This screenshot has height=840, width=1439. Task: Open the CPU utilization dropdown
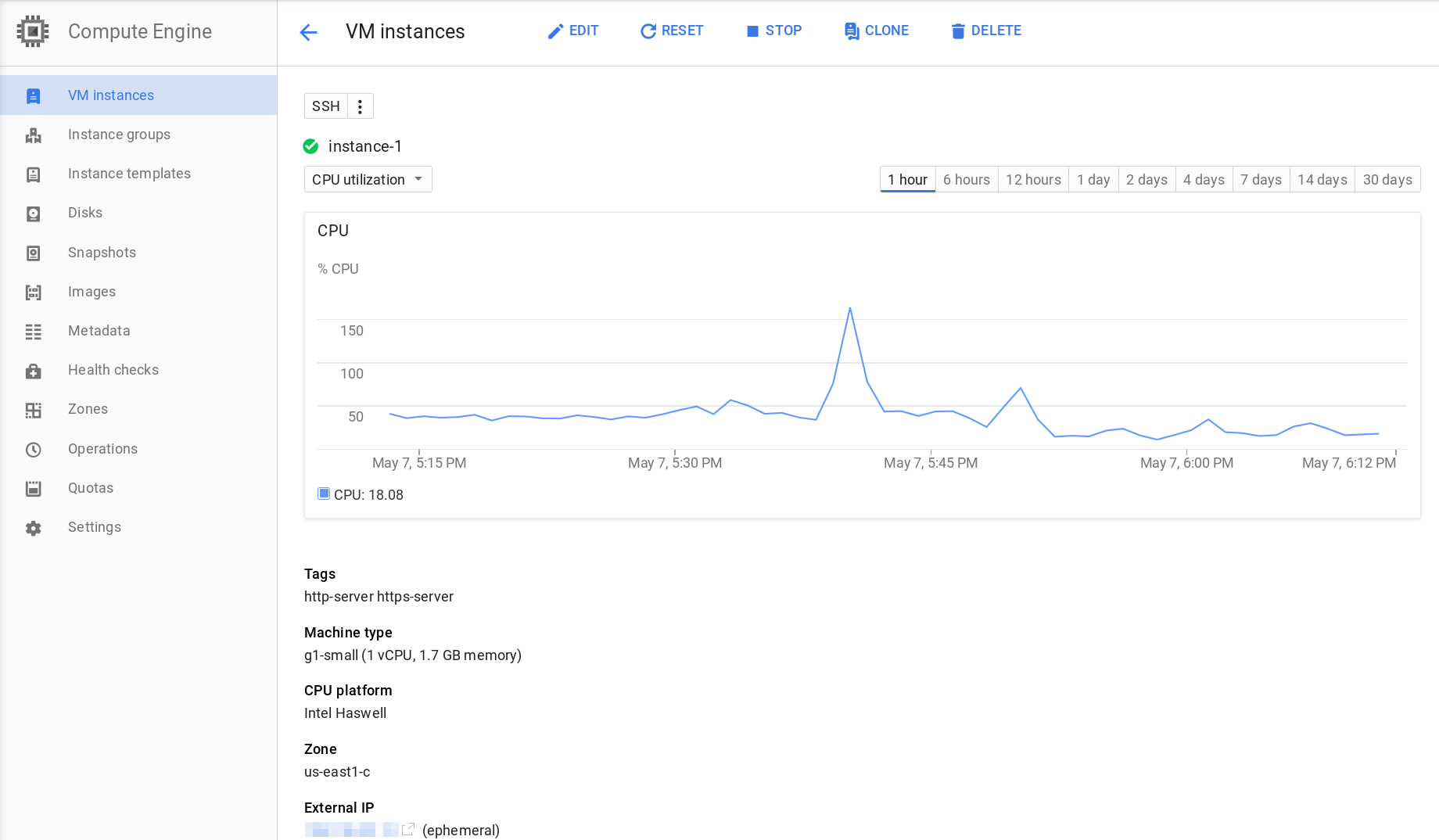coord(368,179)
